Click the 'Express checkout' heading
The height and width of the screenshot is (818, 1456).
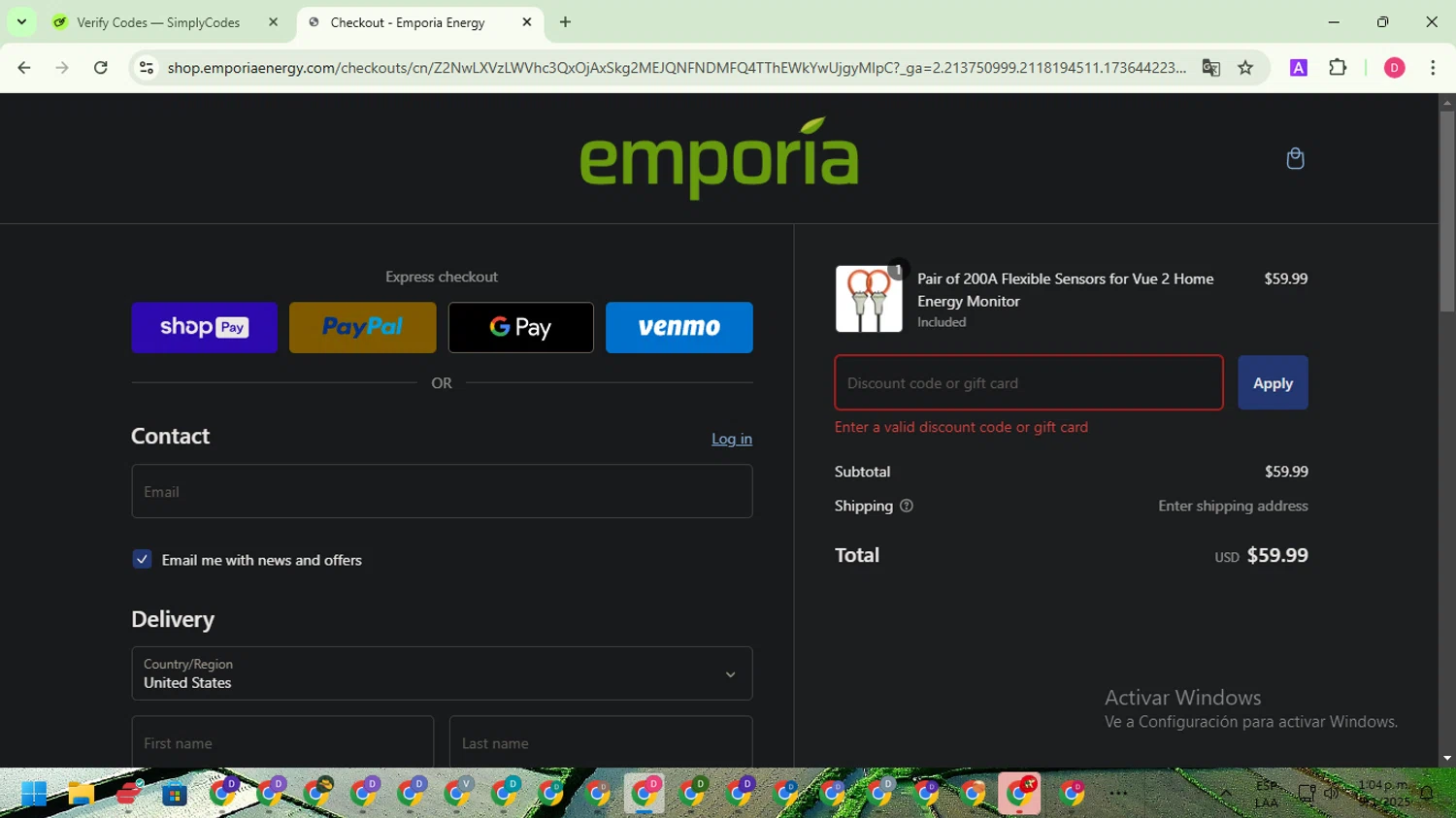tap(442, 277)
